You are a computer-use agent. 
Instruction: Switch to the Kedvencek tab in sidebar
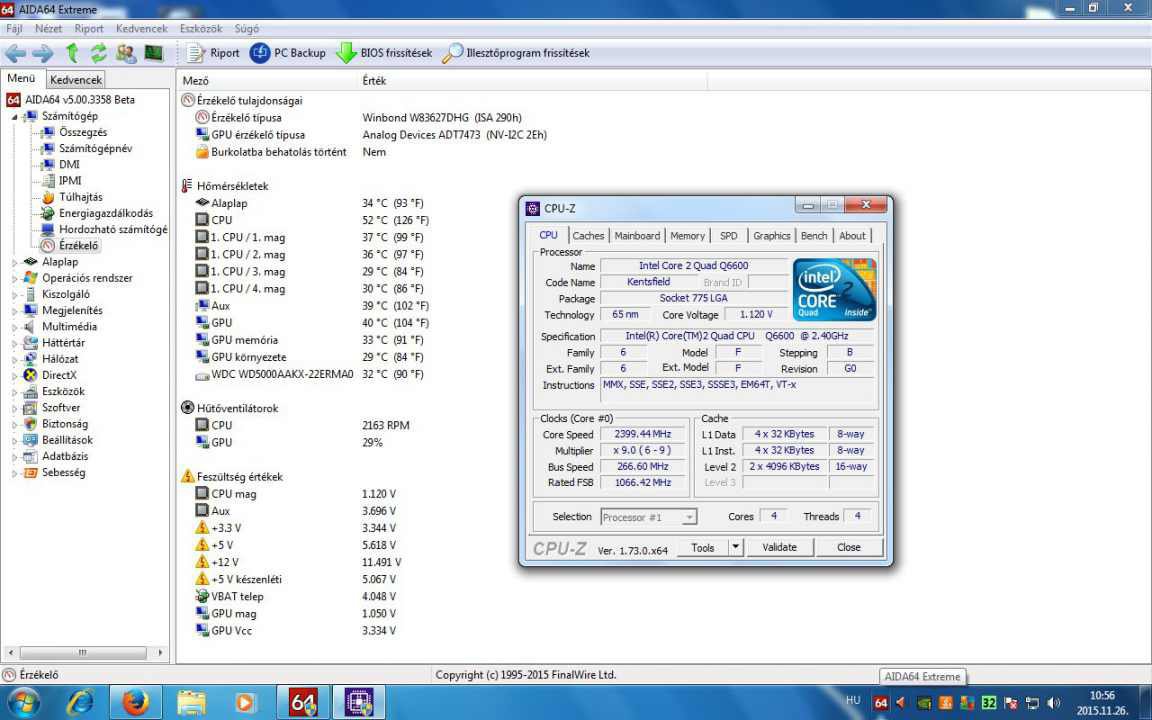tap(76, 79)
